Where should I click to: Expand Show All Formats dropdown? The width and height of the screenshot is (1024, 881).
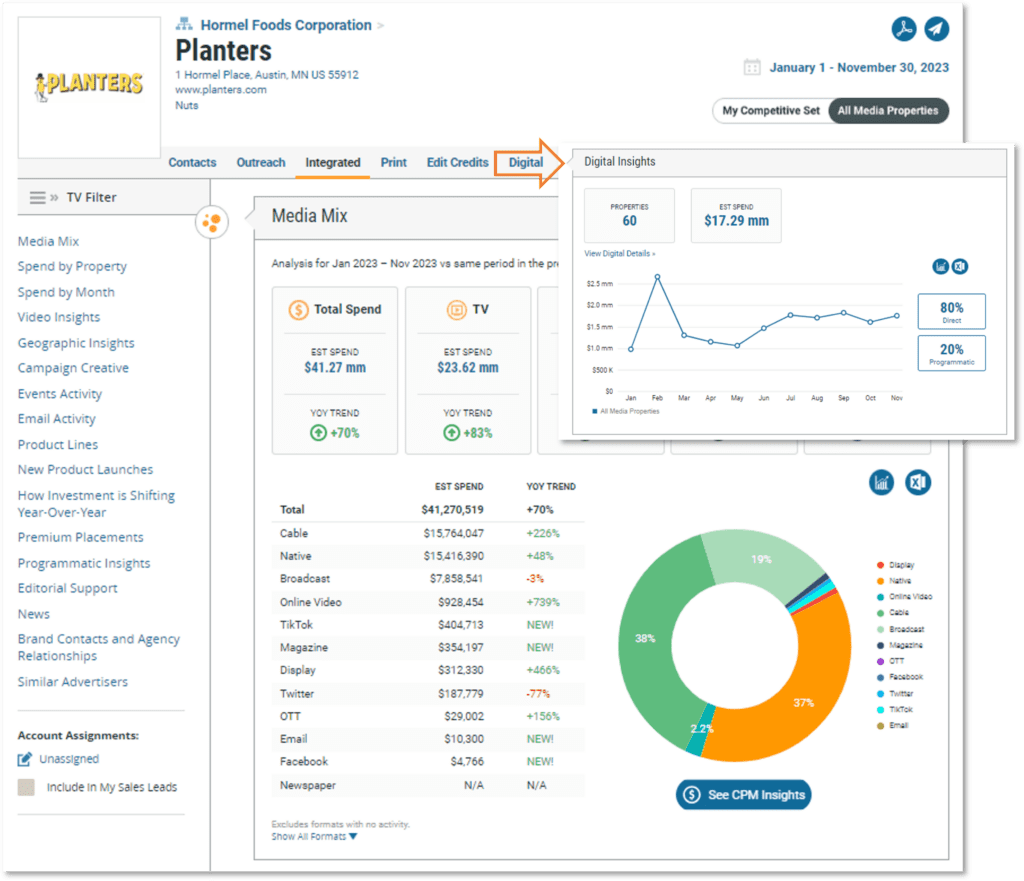pyautogui.click(x=314, y=837)
